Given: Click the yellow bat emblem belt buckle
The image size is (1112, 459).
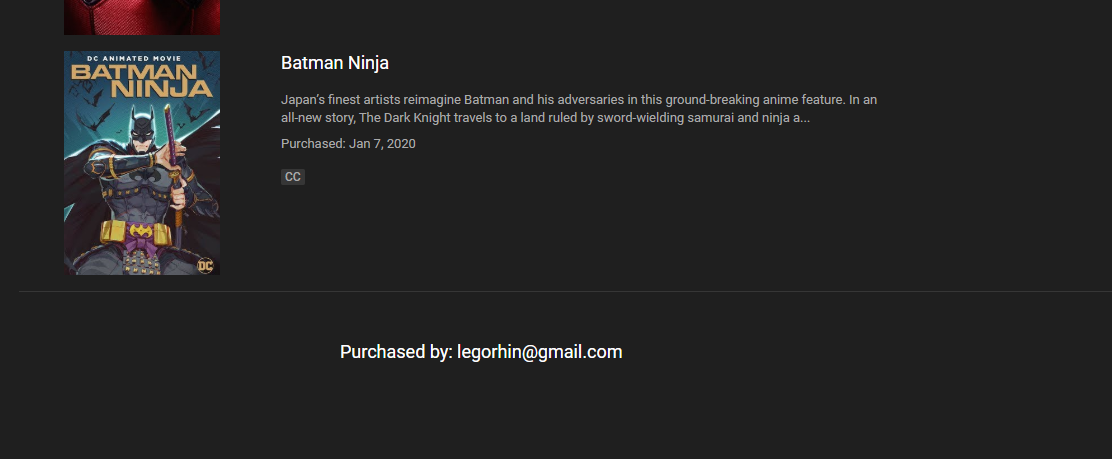Looking at the screenshot, I should (144, 231).
